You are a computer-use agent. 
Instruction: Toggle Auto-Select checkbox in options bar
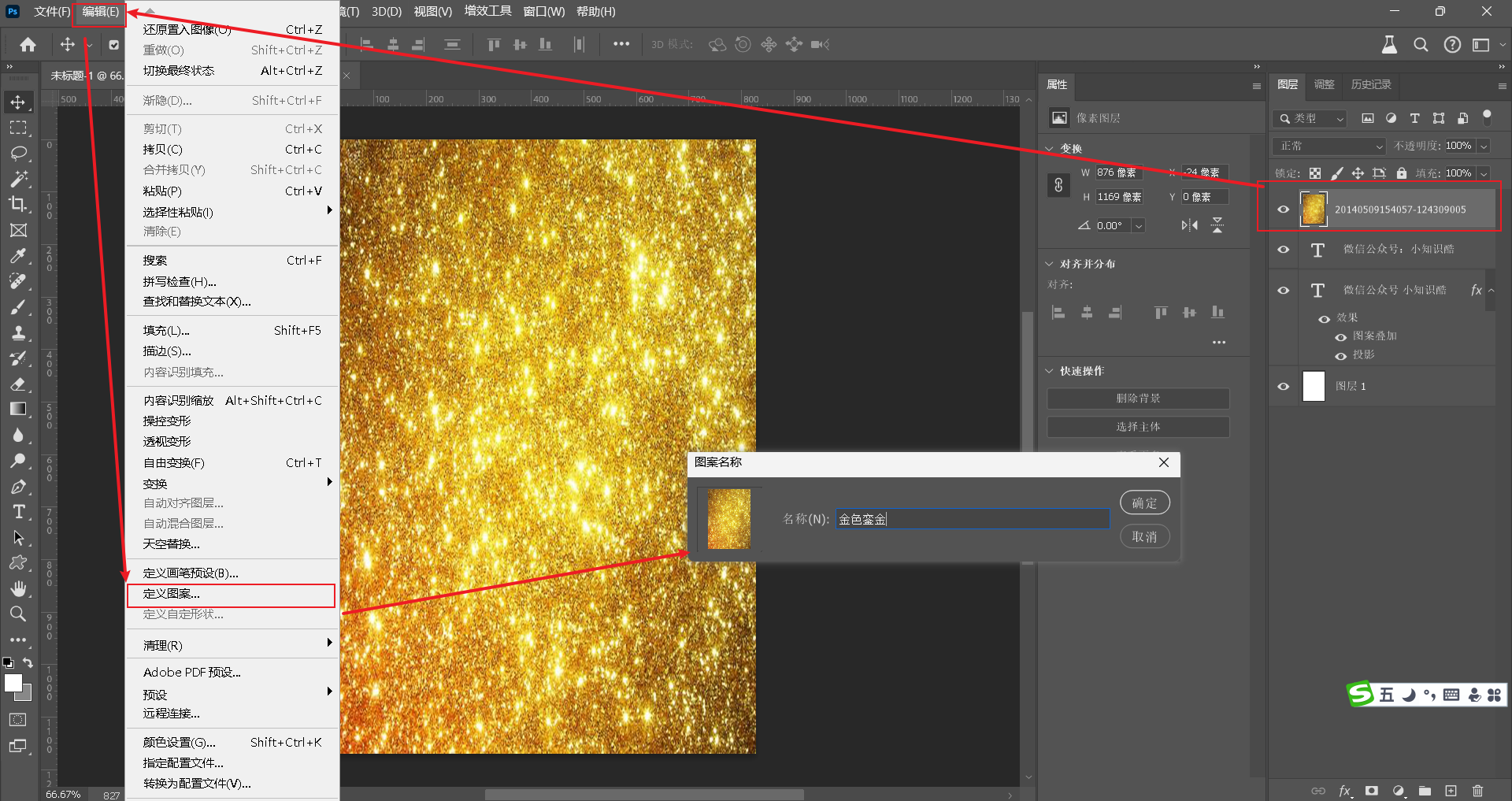[114, 45]
